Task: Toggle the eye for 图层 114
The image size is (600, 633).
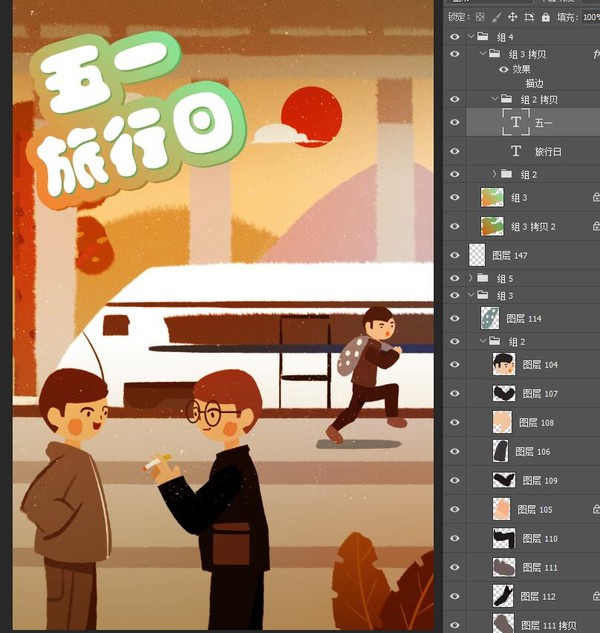Action: click(x=455, y=318)
